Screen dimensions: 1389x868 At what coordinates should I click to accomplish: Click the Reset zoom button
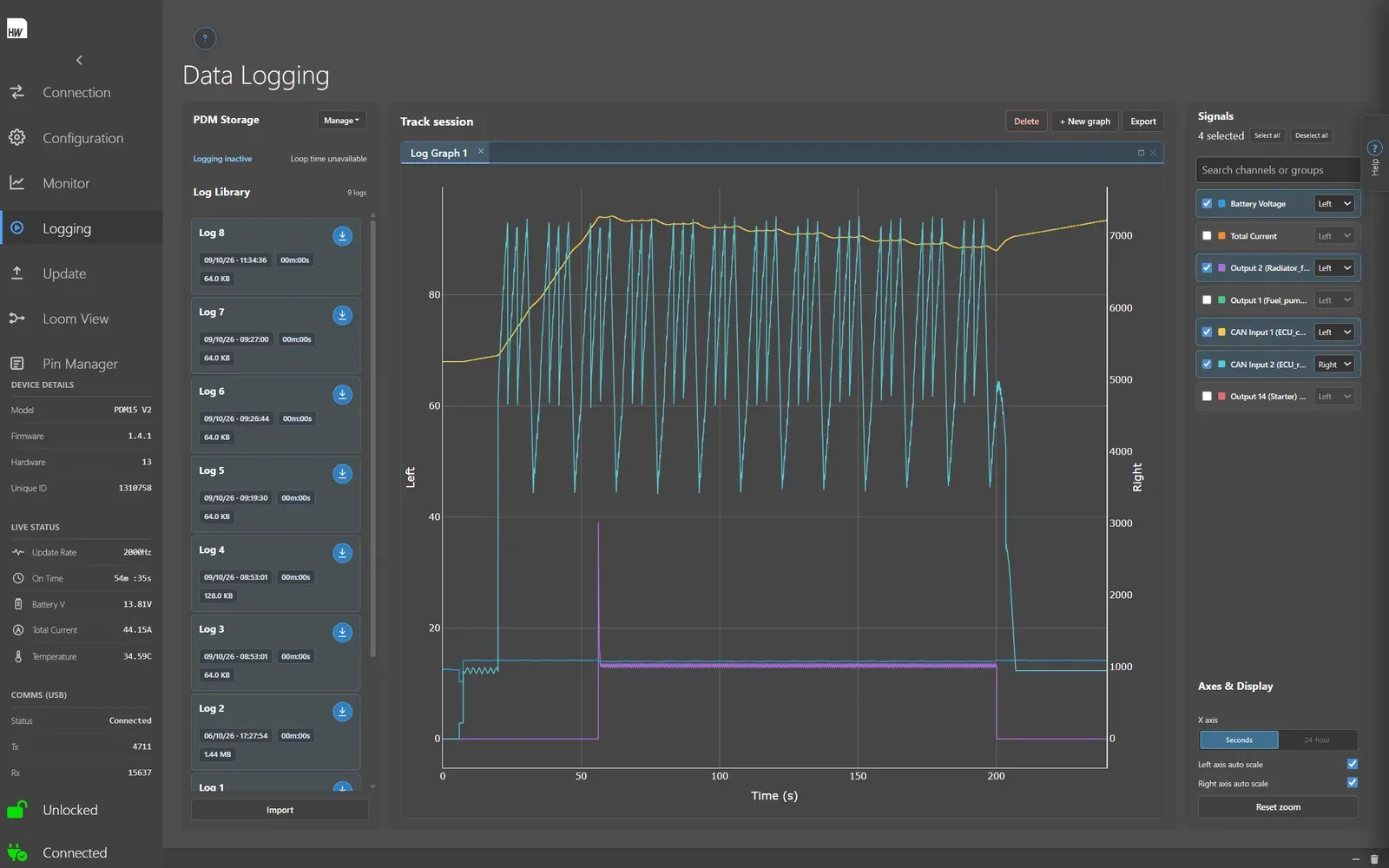click(x=1278, y=807)
